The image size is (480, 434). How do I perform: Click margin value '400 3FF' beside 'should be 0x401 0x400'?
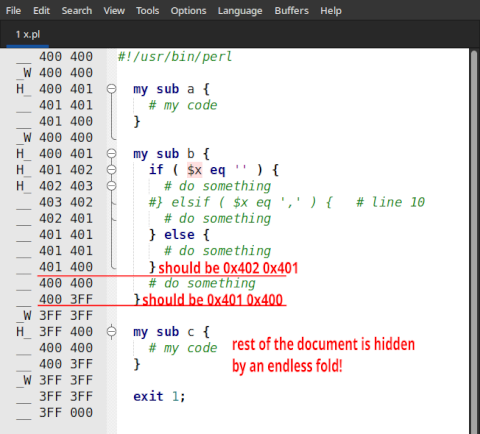(66, 299)
